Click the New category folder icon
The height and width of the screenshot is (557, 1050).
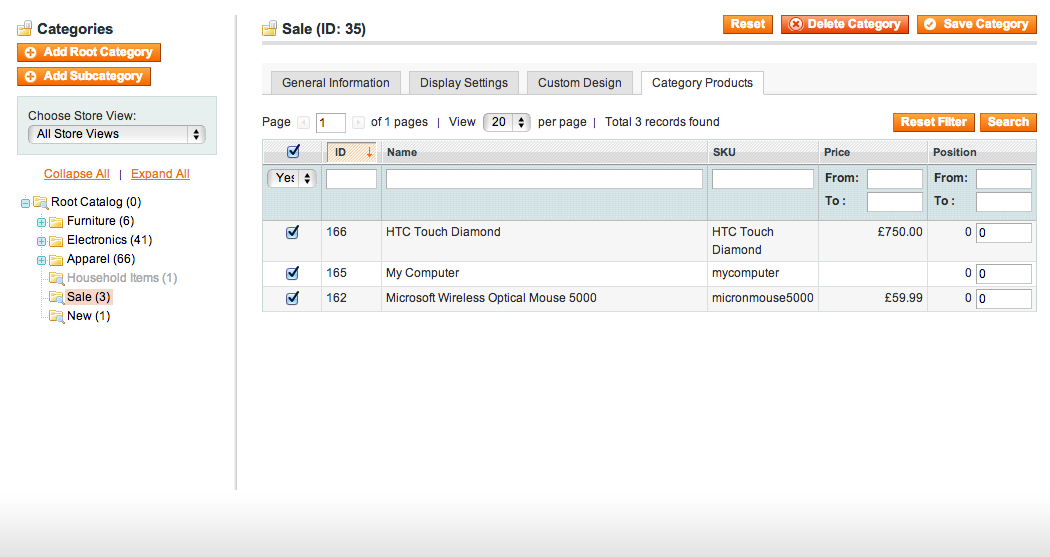coord(56,316)
